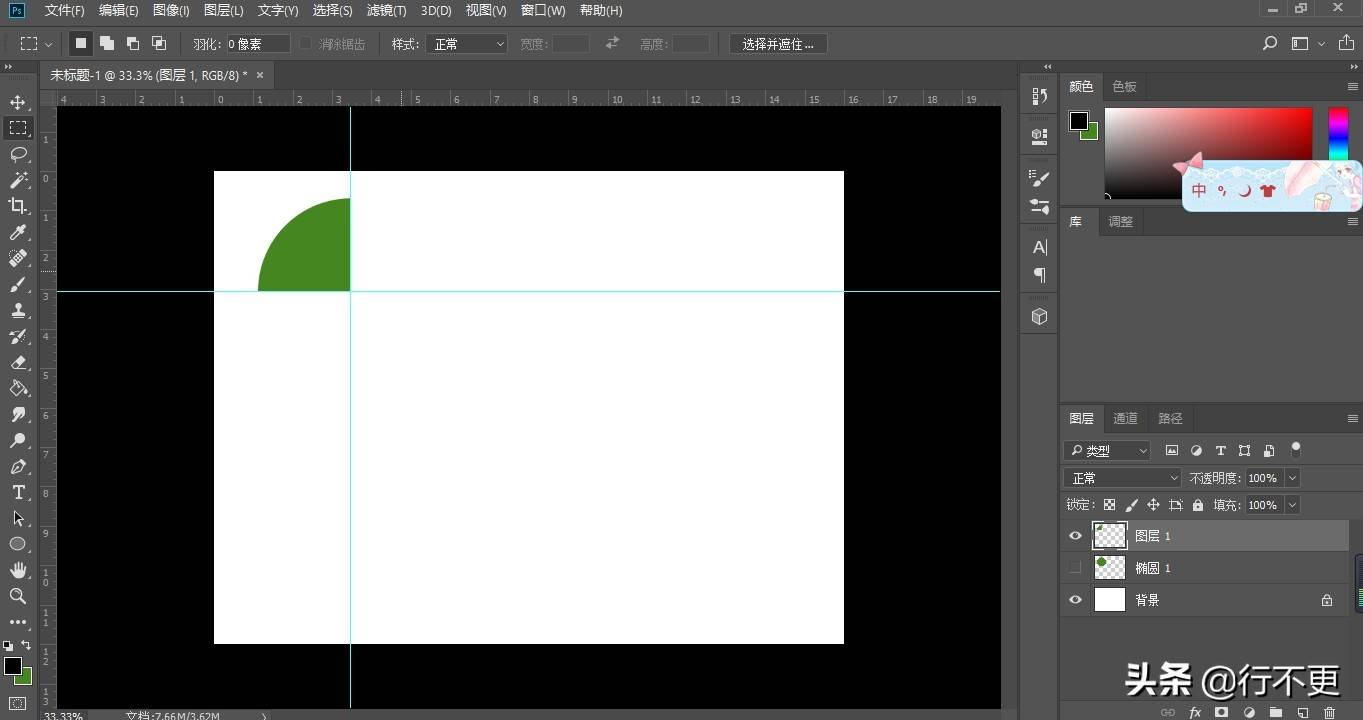Open the 样式 style dropdown
Image resolution: width=1363 pixels, height=720 pixels.
467,44
